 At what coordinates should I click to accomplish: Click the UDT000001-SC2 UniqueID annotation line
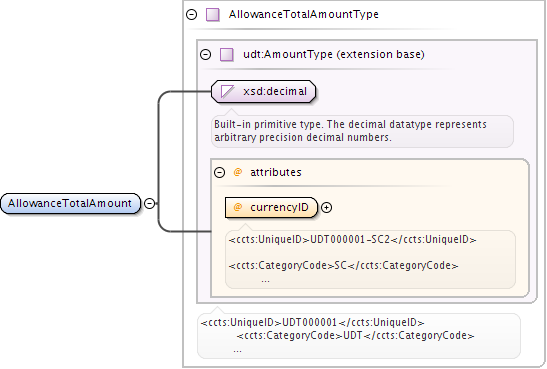click(x=352, y=240)
